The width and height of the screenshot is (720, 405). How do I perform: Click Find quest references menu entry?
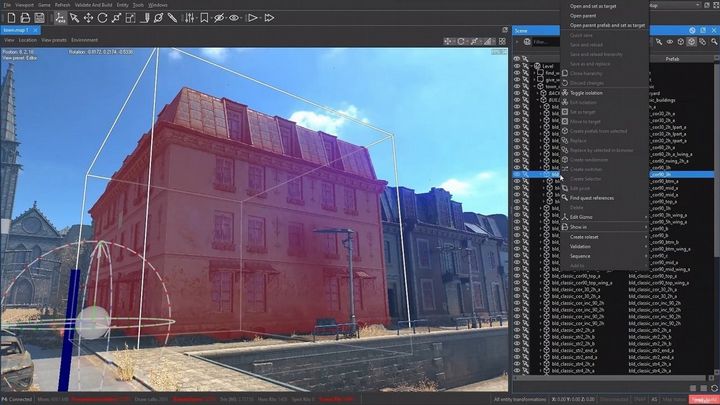(x=592, y=198)
